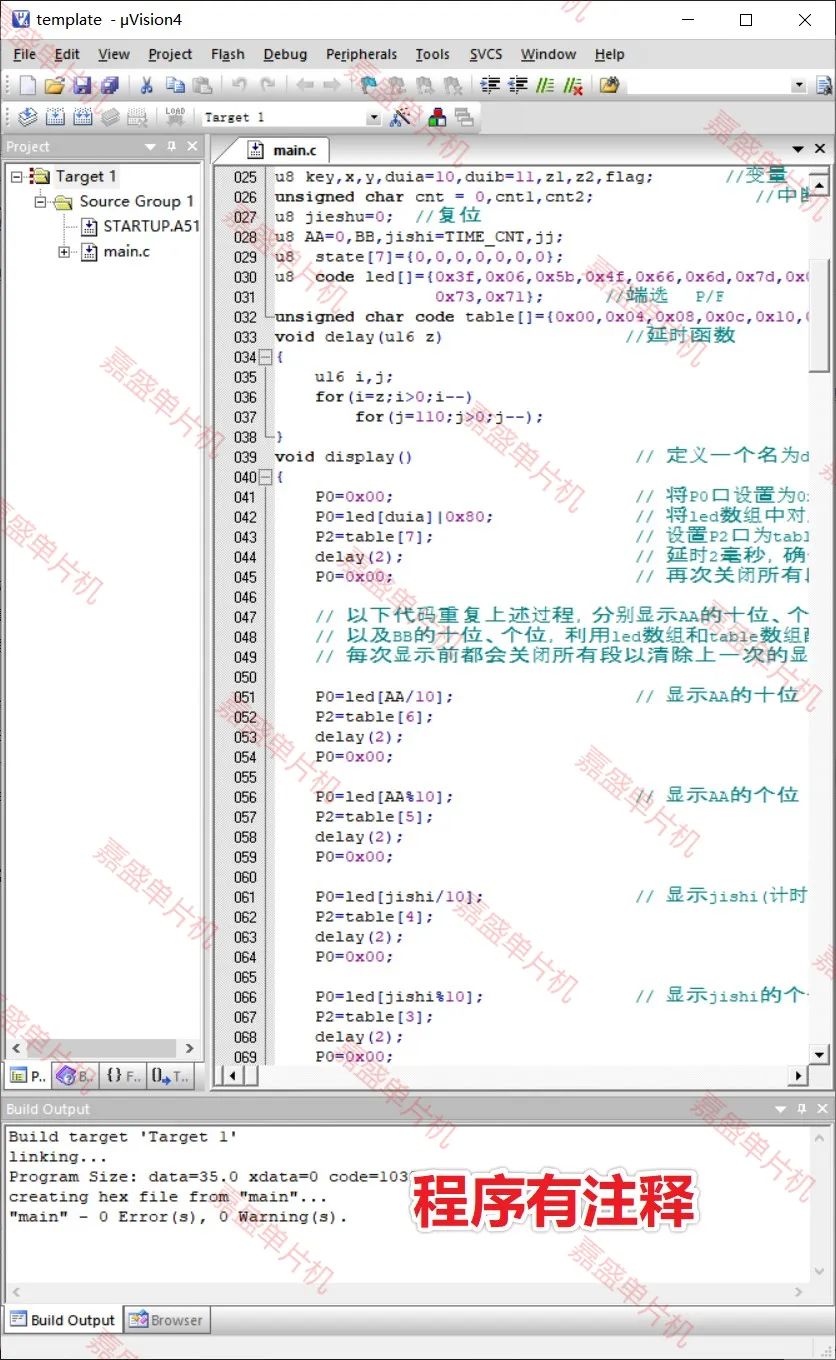Select the Translate current file icon
836x1360 pixels.
click(27, 116)
